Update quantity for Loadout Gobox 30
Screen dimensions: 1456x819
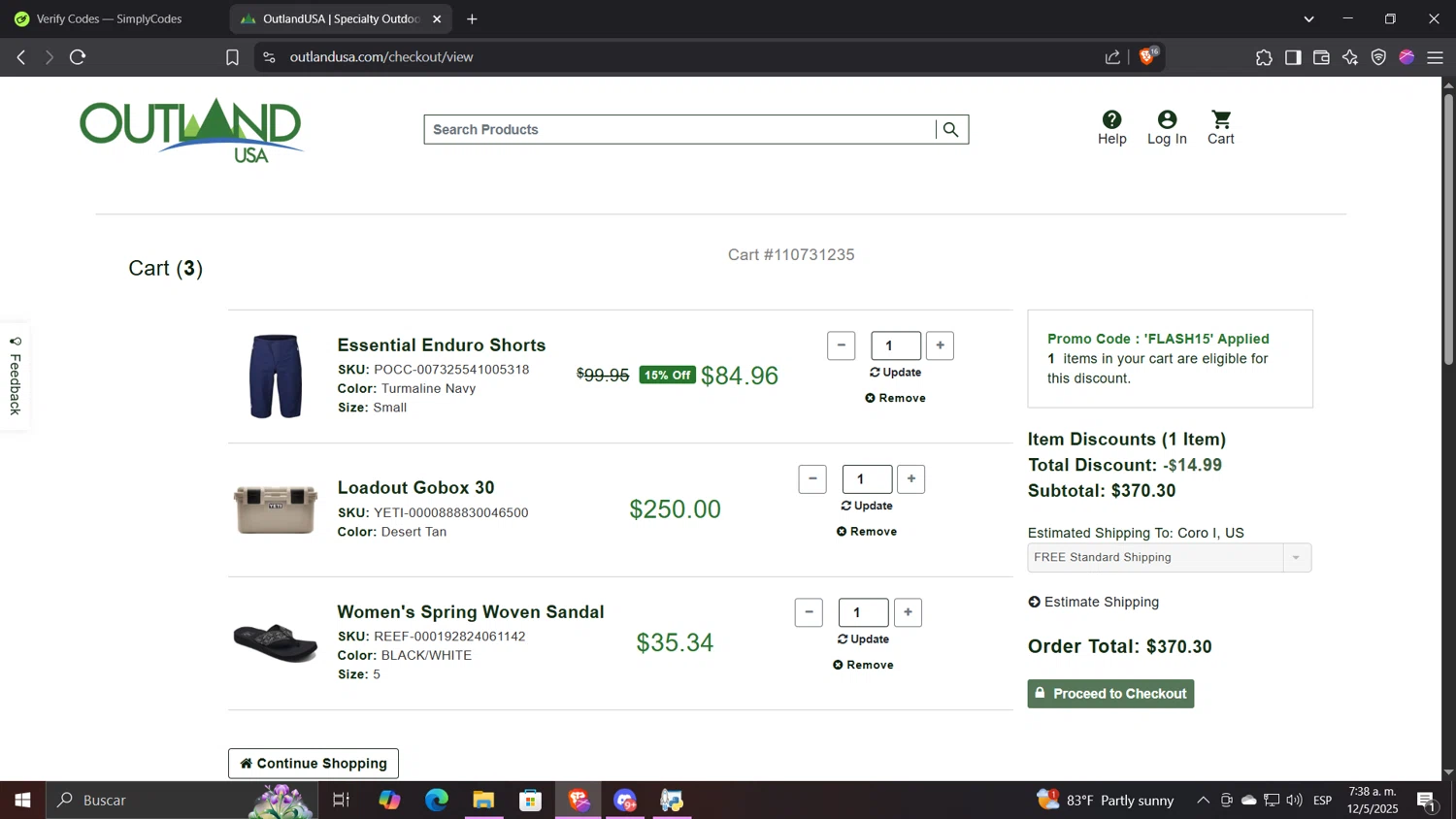coord(867,506)
